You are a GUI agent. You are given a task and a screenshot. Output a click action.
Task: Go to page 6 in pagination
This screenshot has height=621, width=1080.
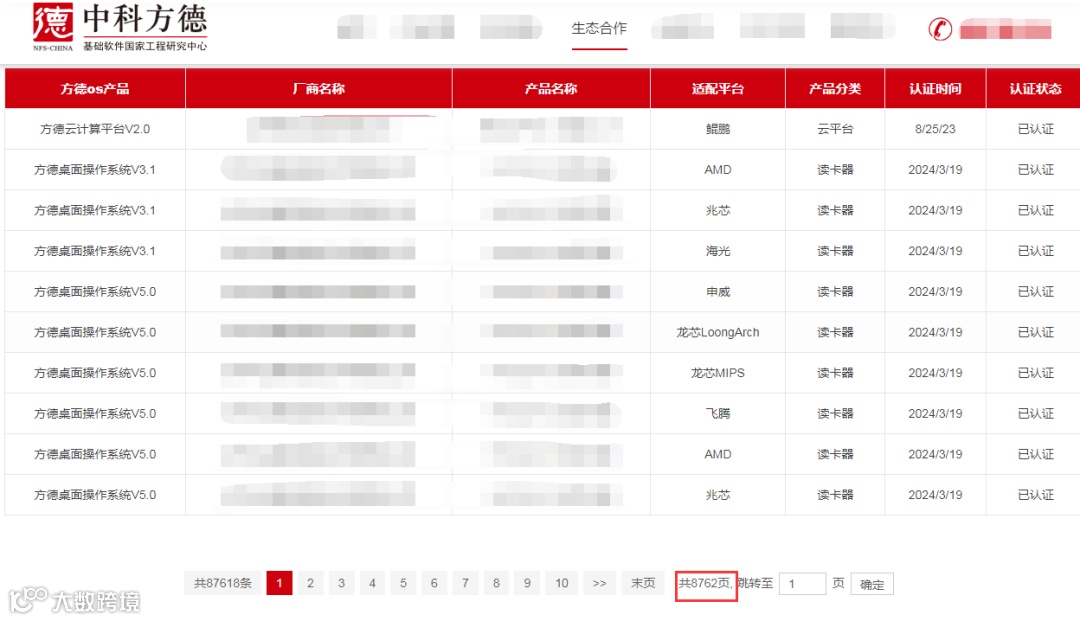[434, 583]
